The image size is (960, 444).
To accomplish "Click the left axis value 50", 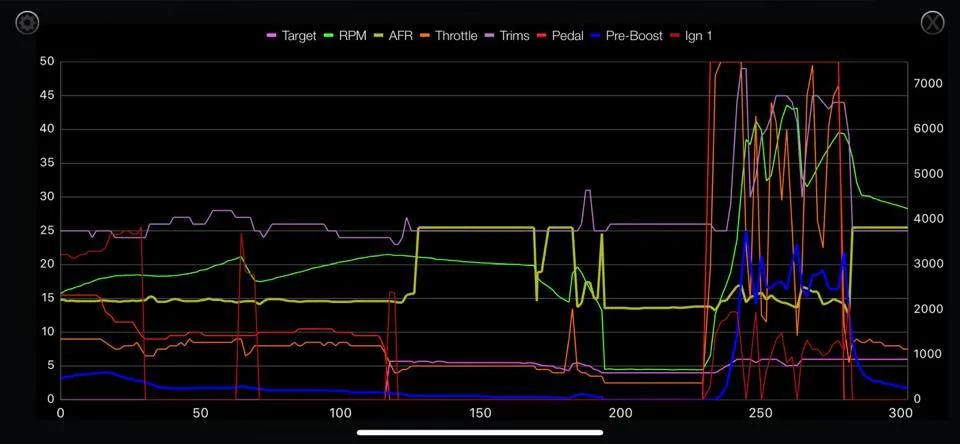I will pos(48,62).
